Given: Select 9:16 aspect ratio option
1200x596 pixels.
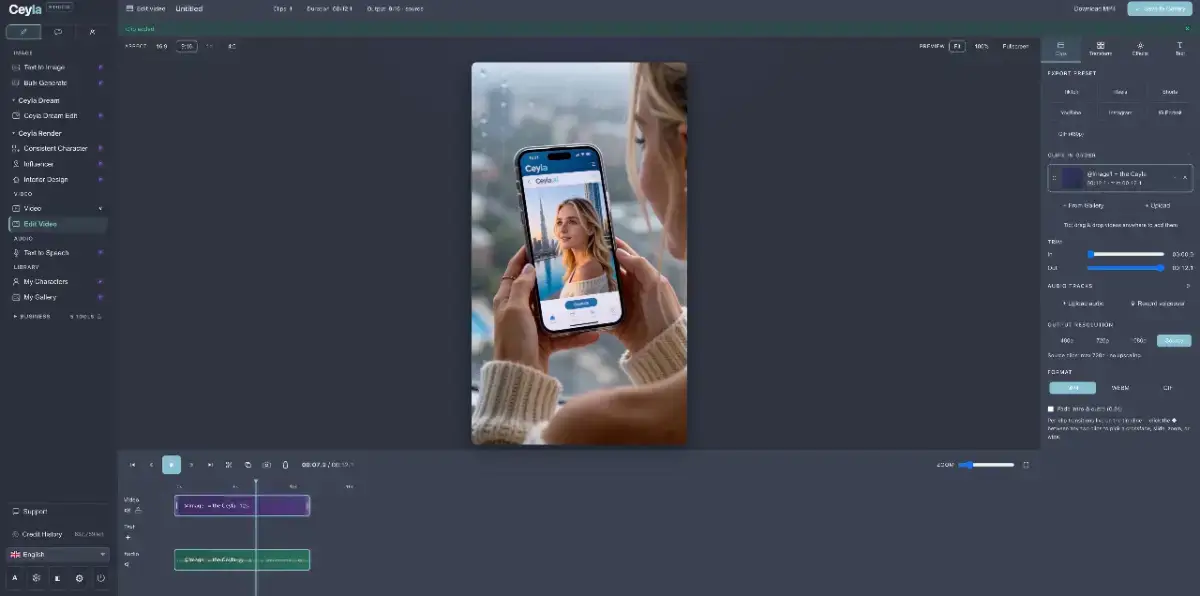Looking at the screenshot, I should coord(186,46).
